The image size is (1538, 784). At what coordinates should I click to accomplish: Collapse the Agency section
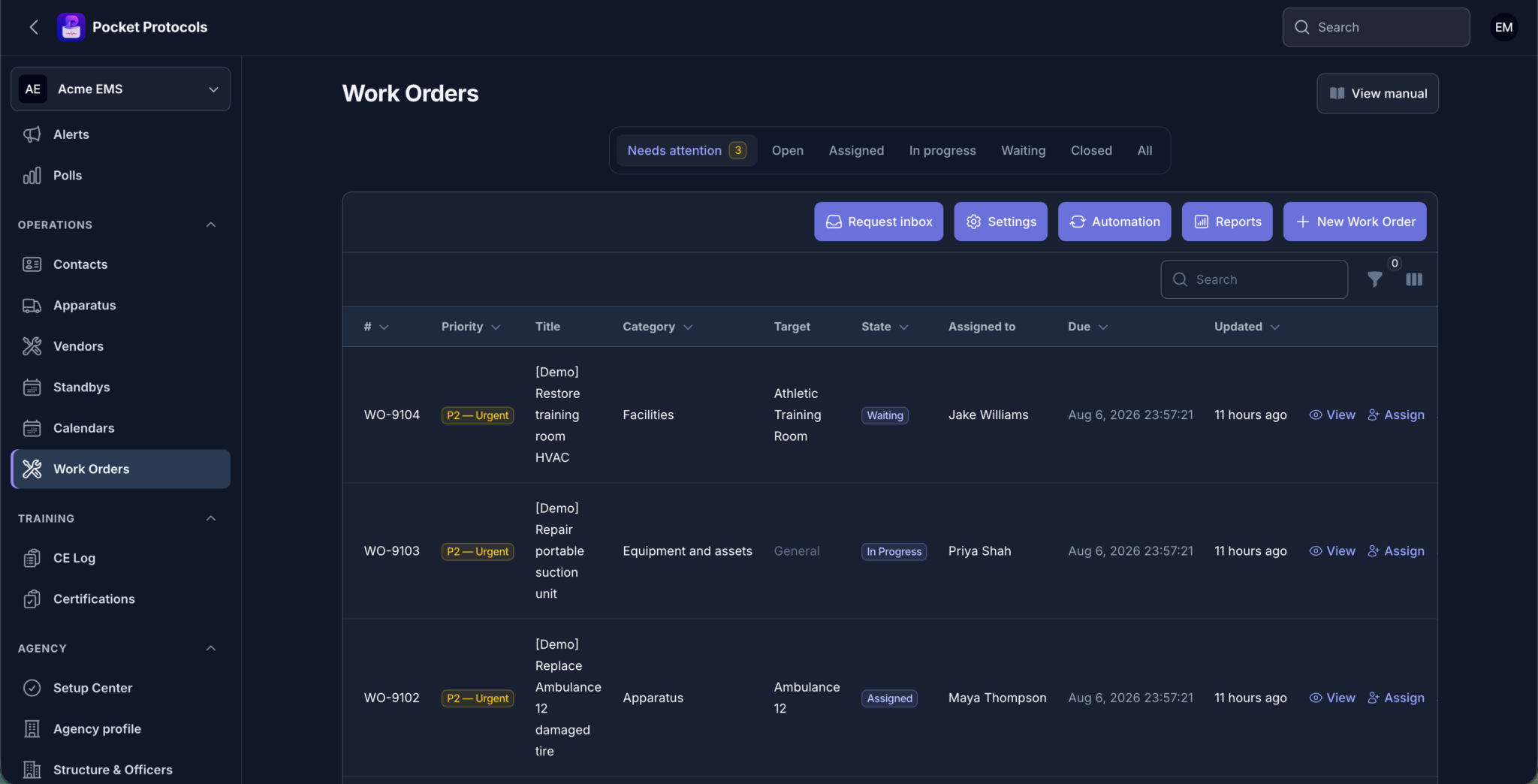[211, 648]
